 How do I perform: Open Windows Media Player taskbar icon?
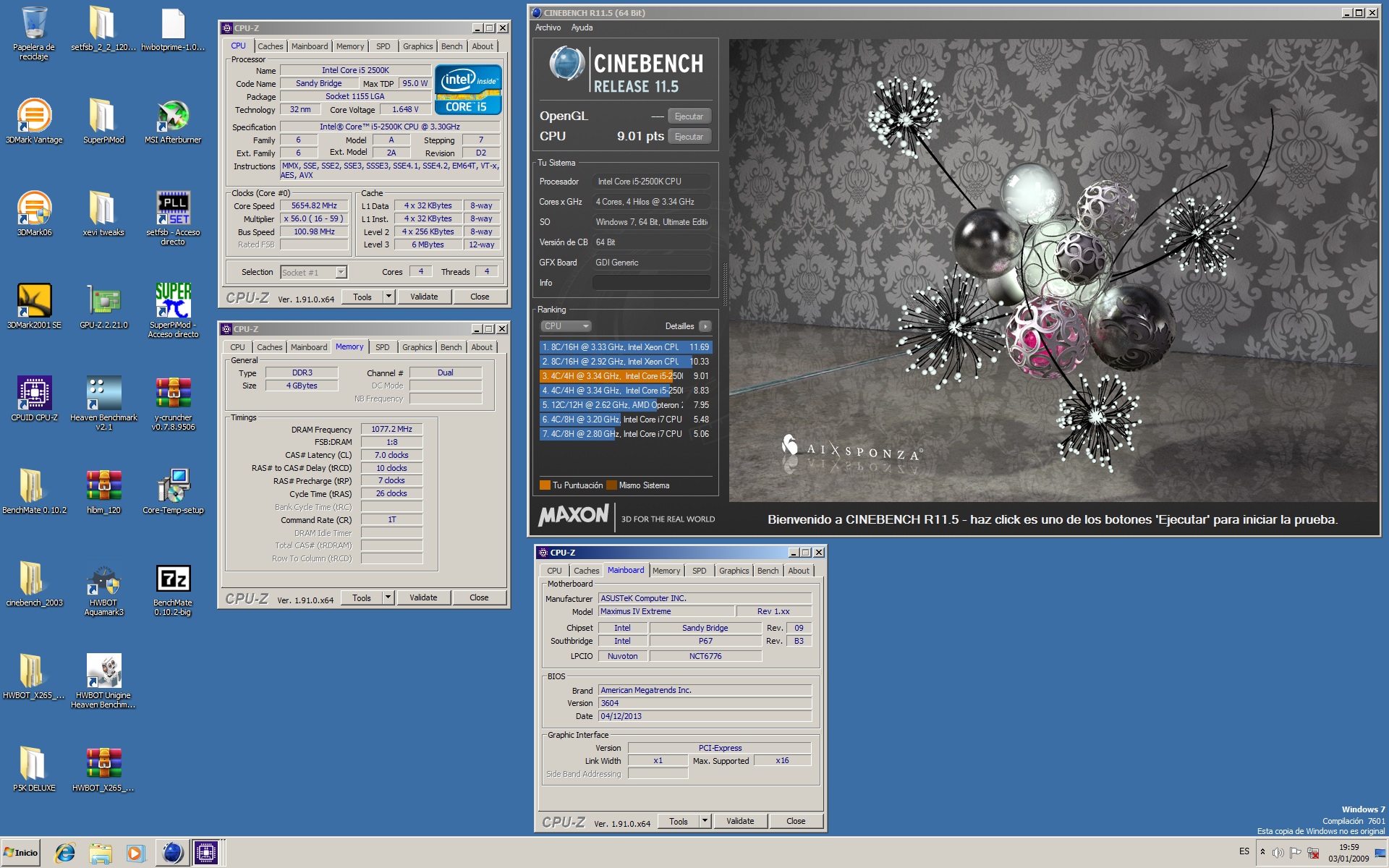(135, 853)
